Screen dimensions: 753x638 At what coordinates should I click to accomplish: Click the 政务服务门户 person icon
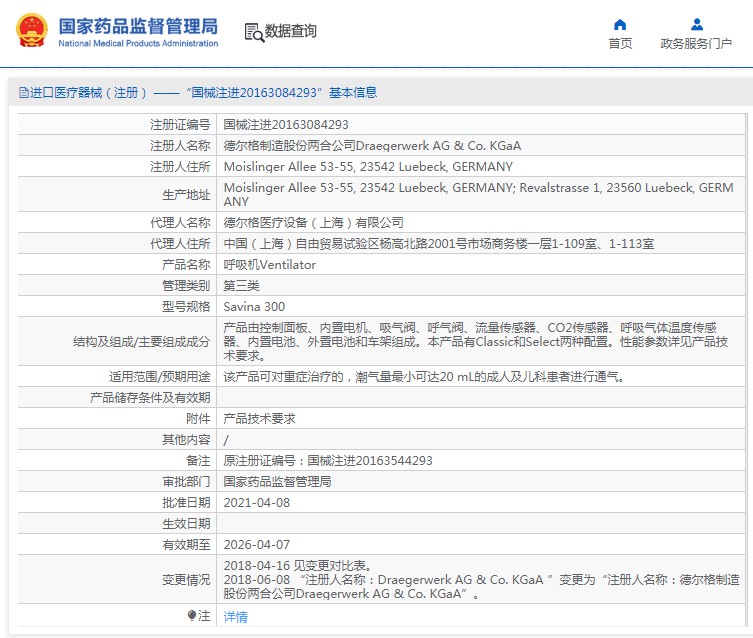pyautogui.click(x=696, y=24)
